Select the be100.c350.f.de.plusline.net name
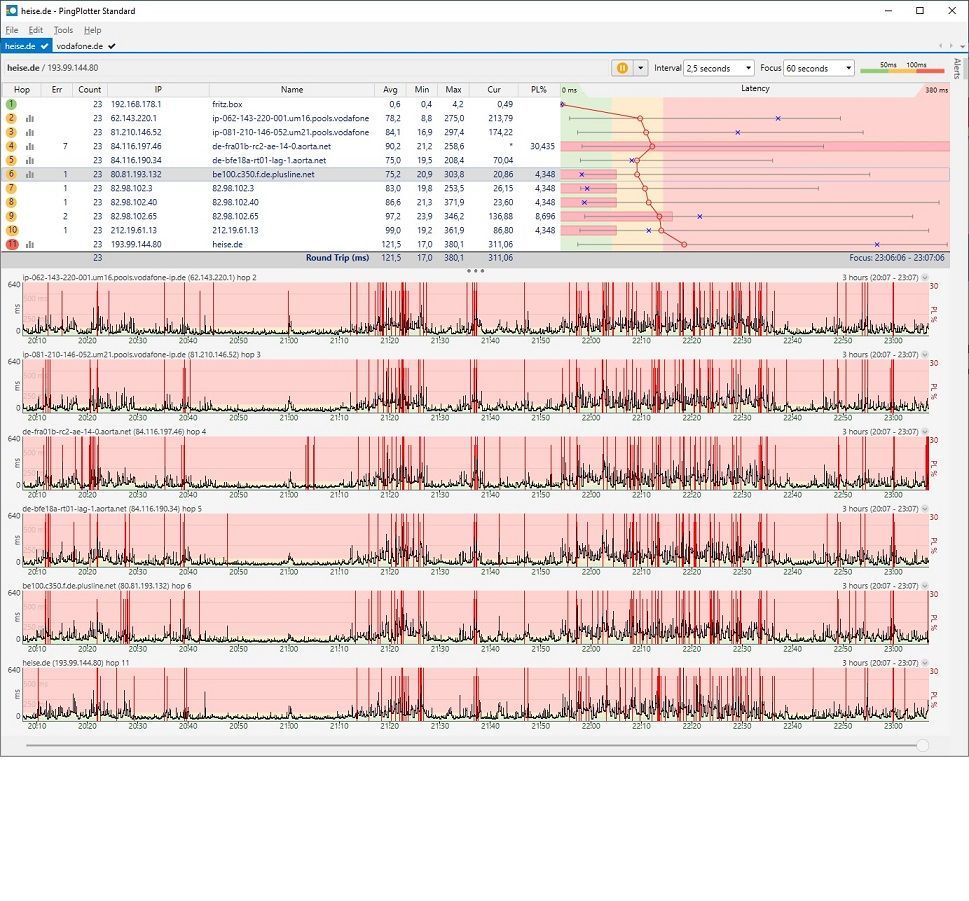This screenshot has width=969, height=901. point(263,174)
